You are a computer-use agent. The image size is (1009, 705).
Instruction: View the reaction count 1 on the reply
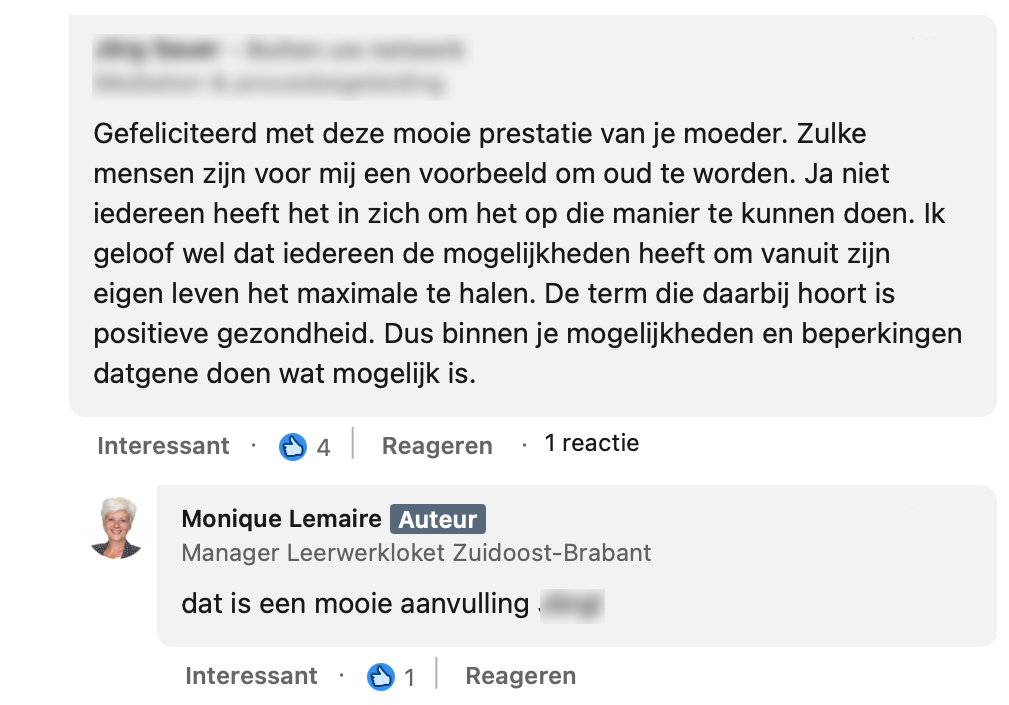click(409, 678)
